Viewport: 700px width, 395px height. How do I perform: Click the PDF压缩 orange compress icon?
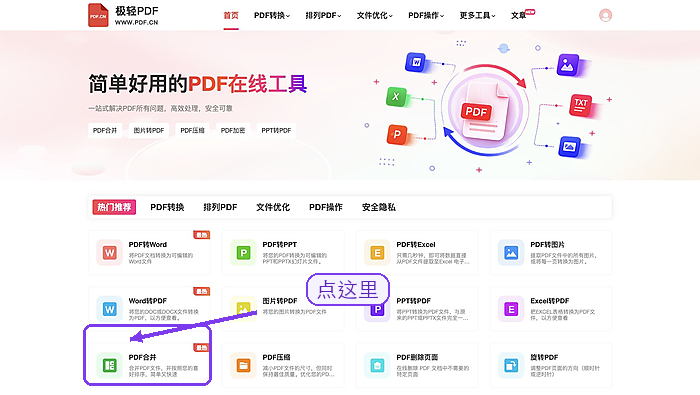point(243,365)
